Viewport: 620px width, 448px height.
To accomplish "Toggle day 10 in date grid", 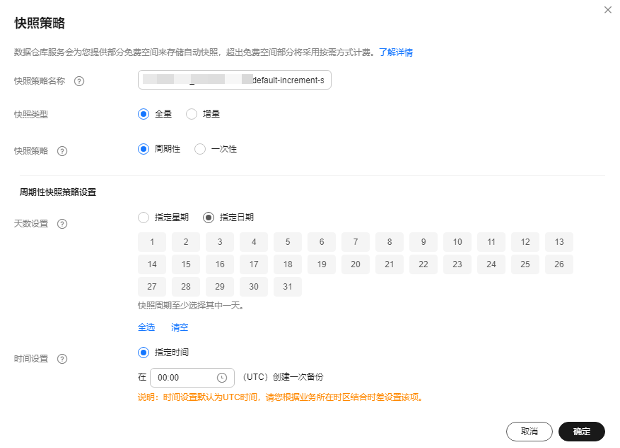I will 457,242.
